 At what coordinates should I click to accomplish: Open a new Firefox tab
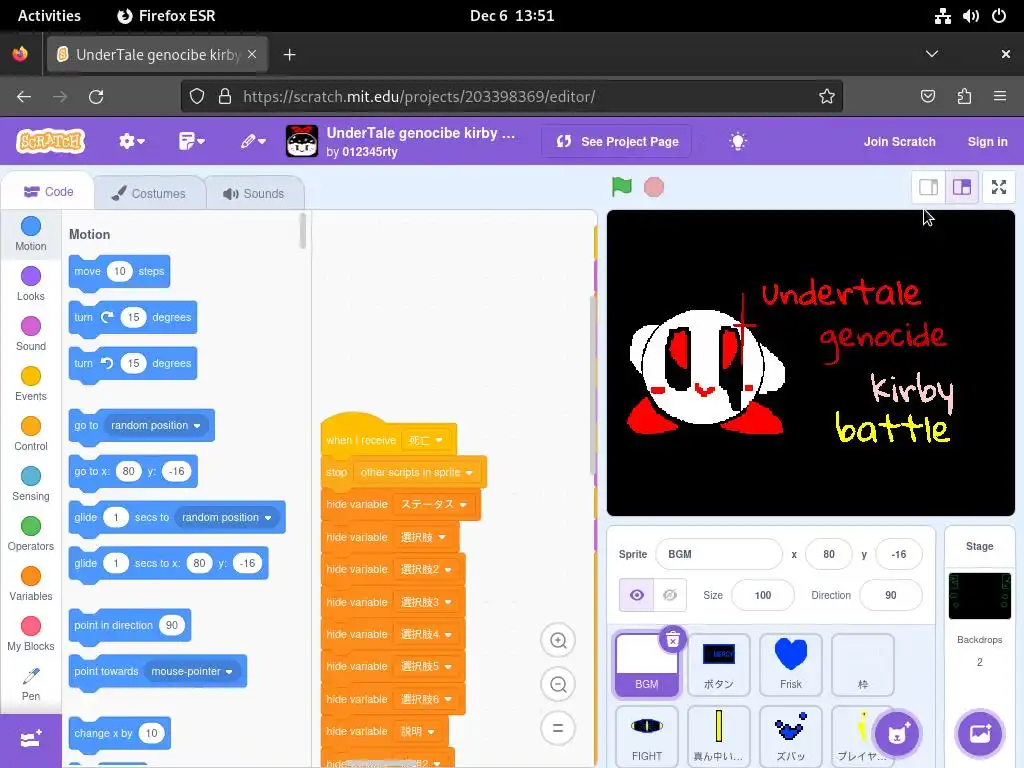click(289, 55)
